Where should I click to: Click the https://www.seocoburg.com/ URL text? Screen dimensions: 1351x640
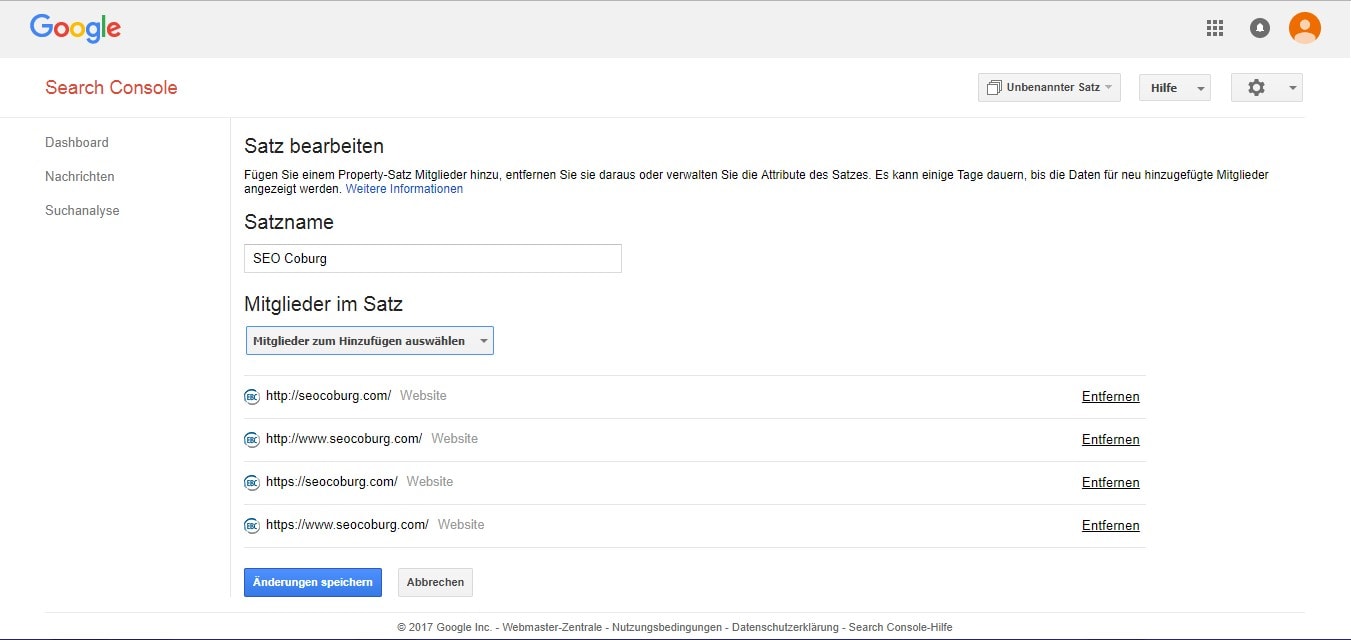click(347, 524)
